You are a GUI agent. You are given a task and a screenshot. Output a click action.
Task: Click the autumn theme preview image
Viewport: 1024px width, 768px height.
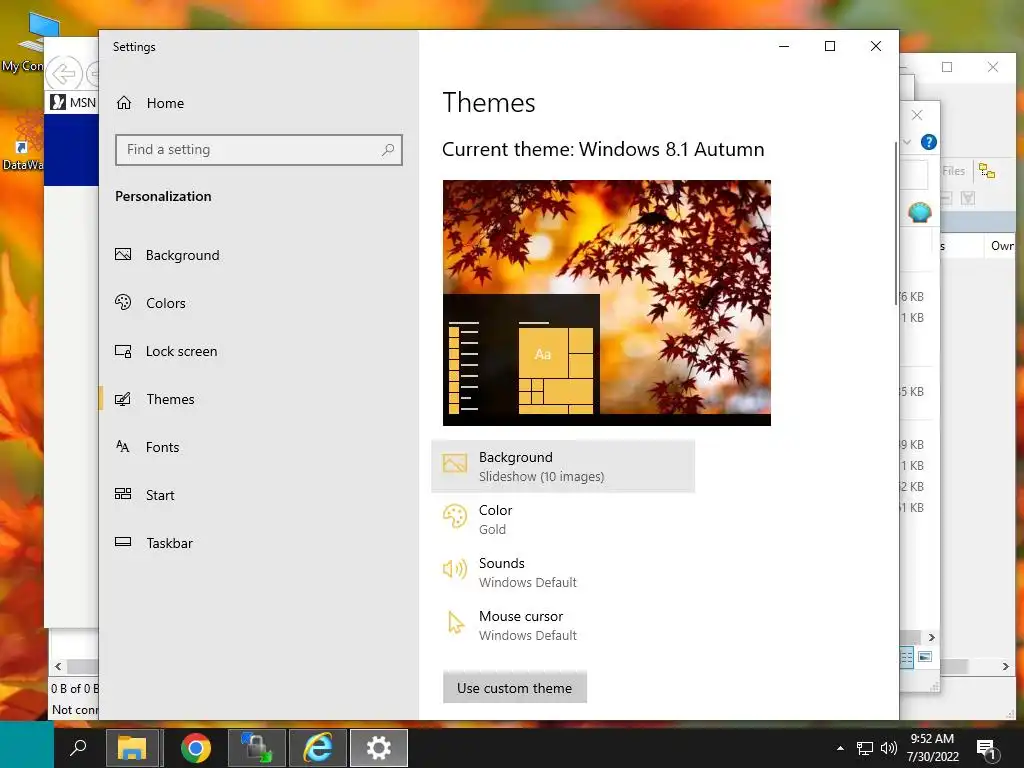click(x=607, y=303)
